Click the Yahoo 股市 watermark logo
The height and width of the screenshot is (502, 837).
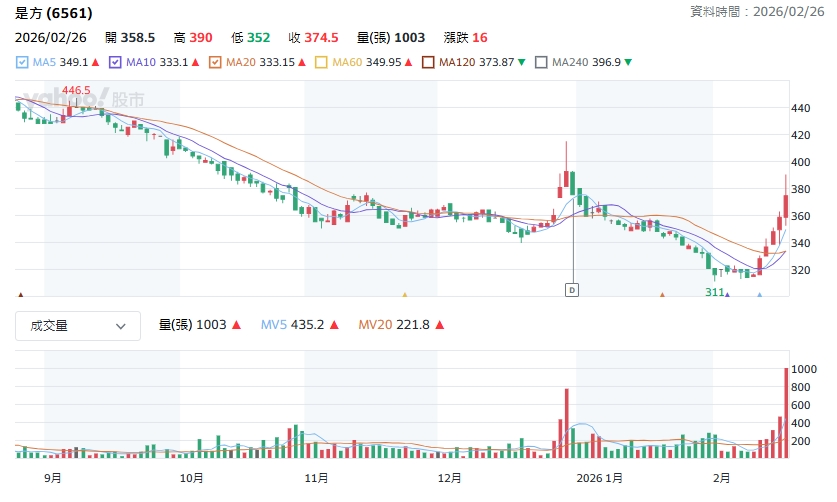point(82,99)
